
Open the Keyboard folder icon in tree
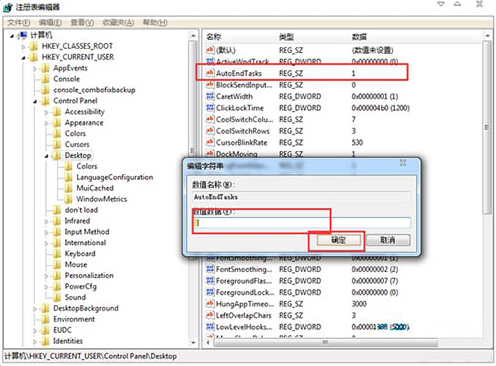click(x=57, y=254)
